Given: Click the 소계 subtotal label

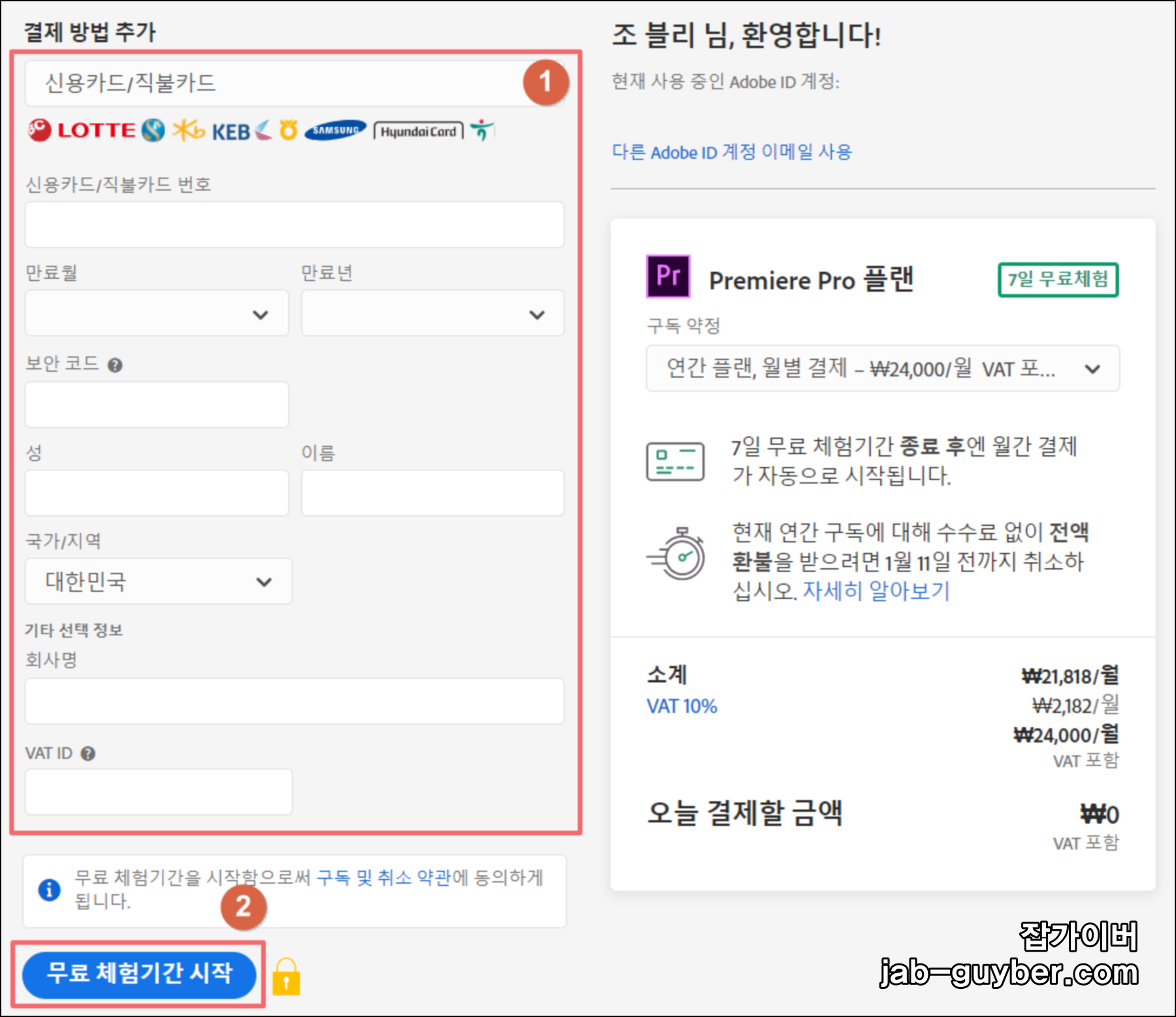Looking at the screenshot, I should click(667, 675).
